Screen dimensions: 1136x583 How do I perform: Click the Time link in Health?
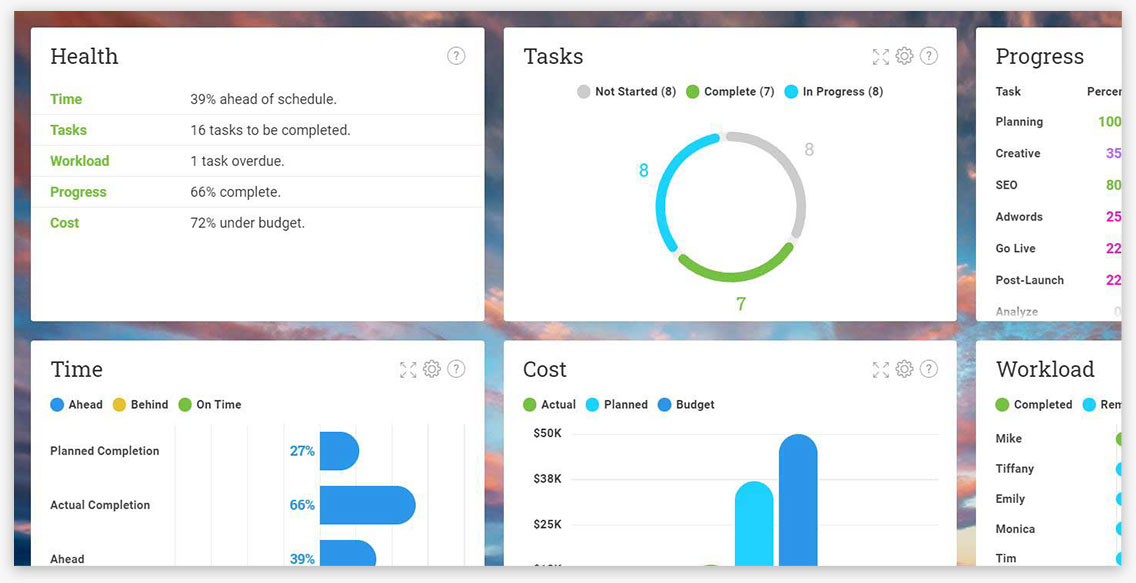click(x=66, y=99)
